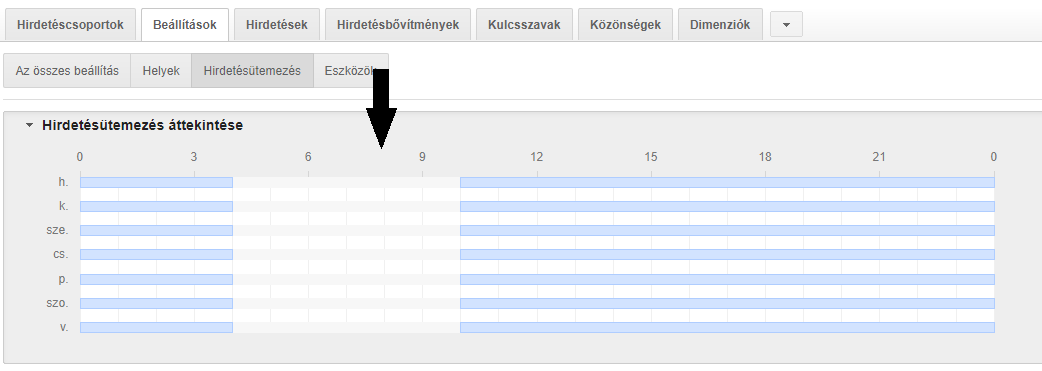The height and width of the screenshot is (371, 1042).
Task: Click the hour 3 axis label
Action: 194,158
